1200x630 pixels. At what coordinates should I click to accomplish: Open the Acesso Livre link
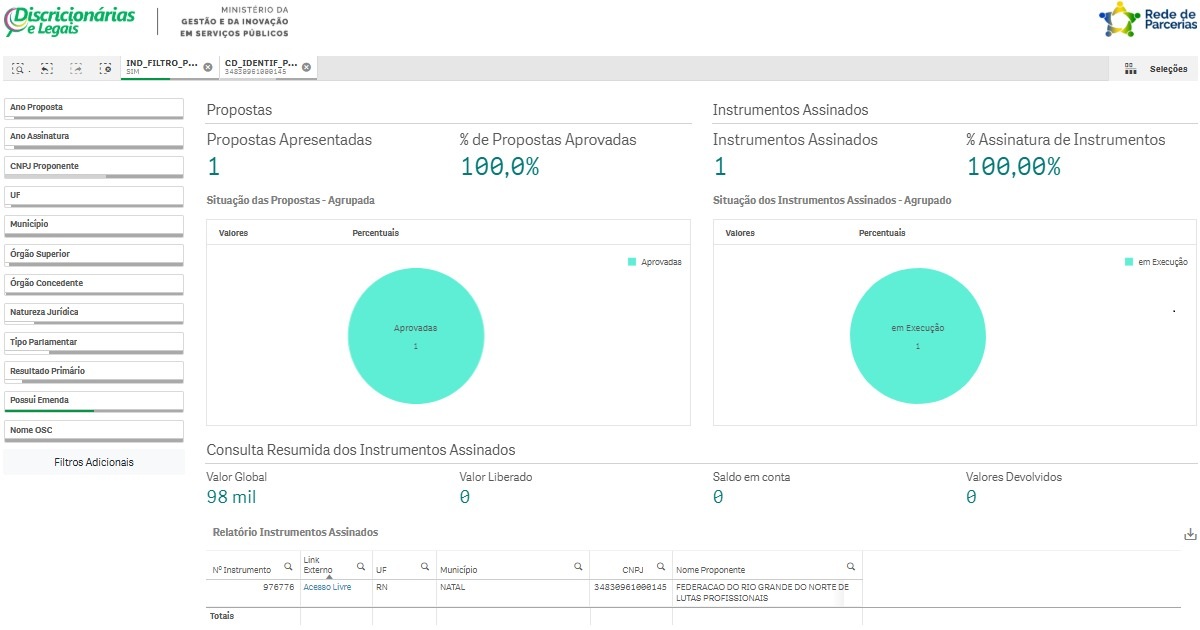(x=327, y=587)
